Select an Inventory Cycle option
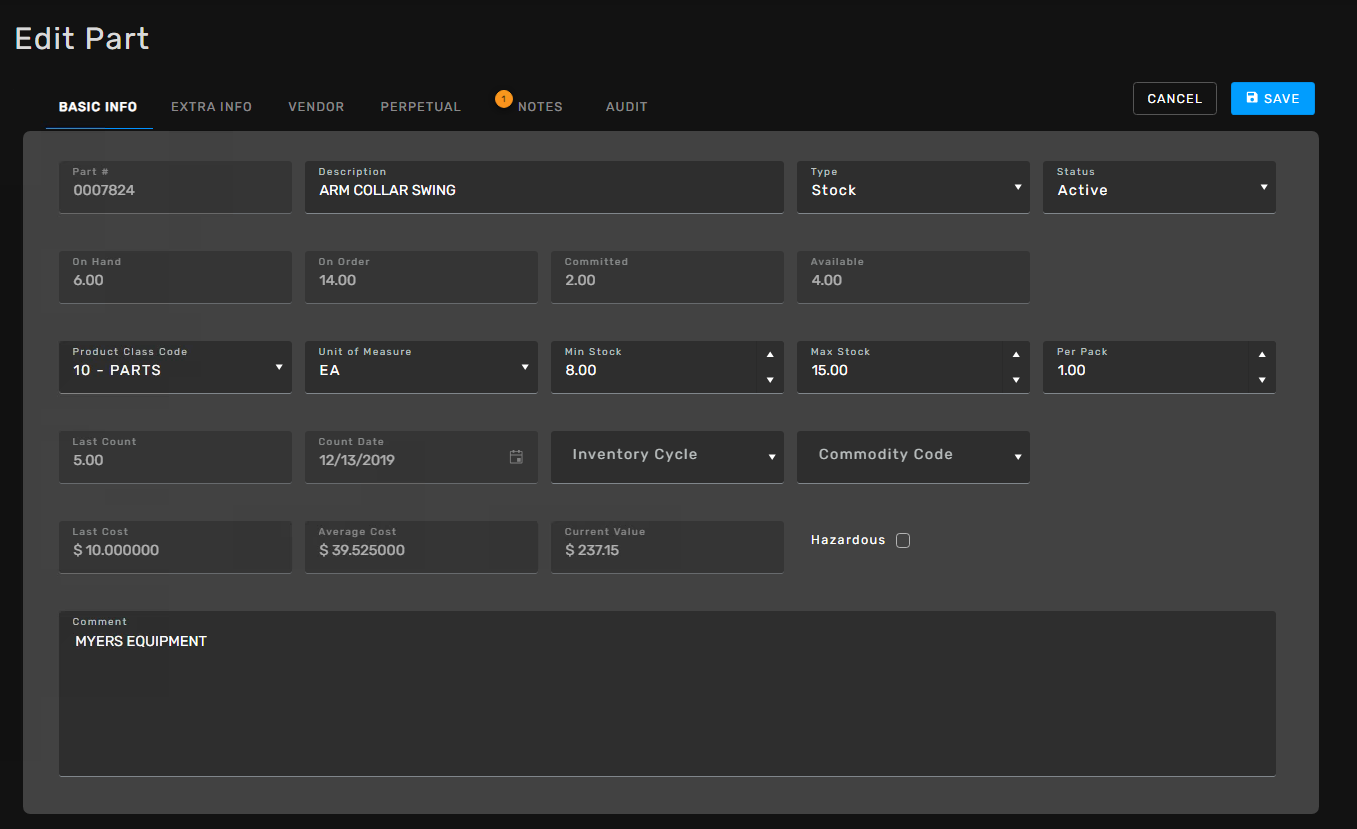Screen dimensions: 1357x829 (x=666, y=457)
